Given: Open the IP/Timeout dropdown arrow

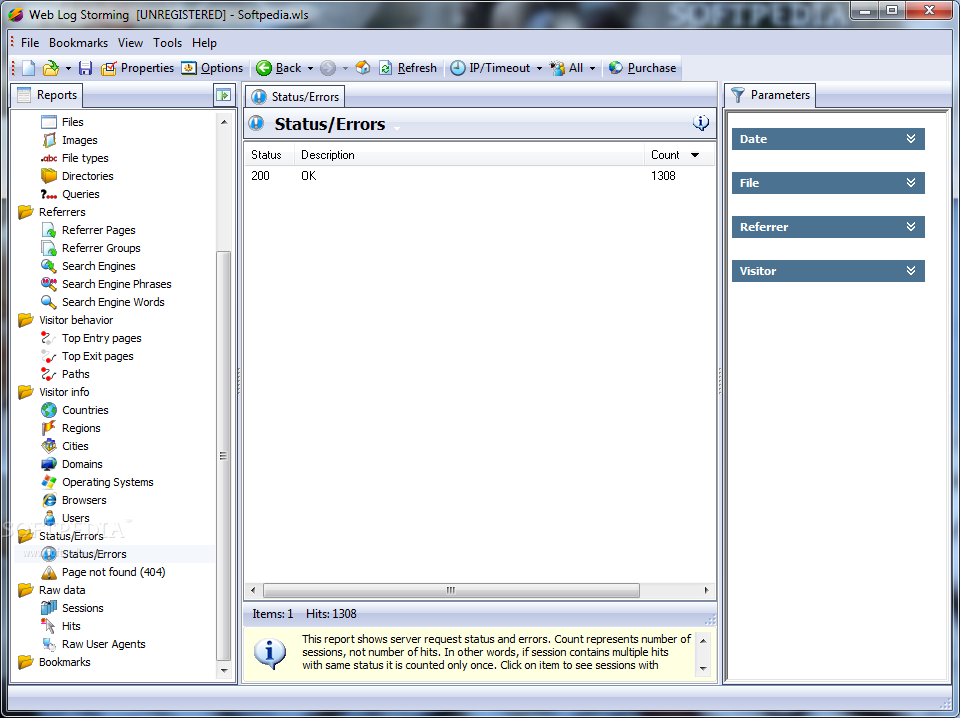Looking at the screenshot, I should pos(539,69).
